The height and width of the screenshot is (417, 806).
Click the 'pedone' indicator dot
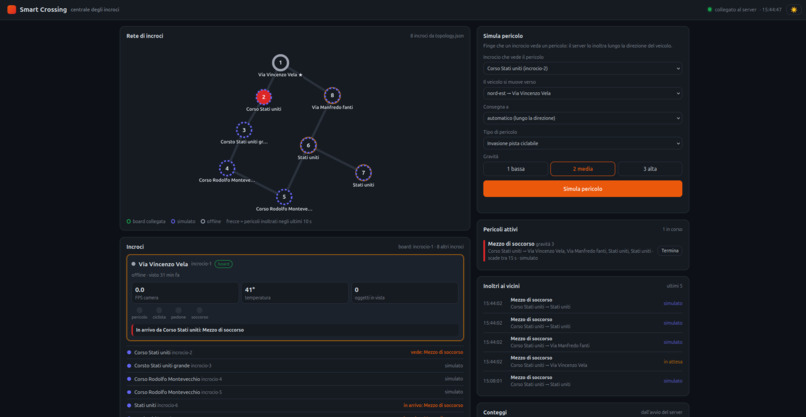pos(178,310)
